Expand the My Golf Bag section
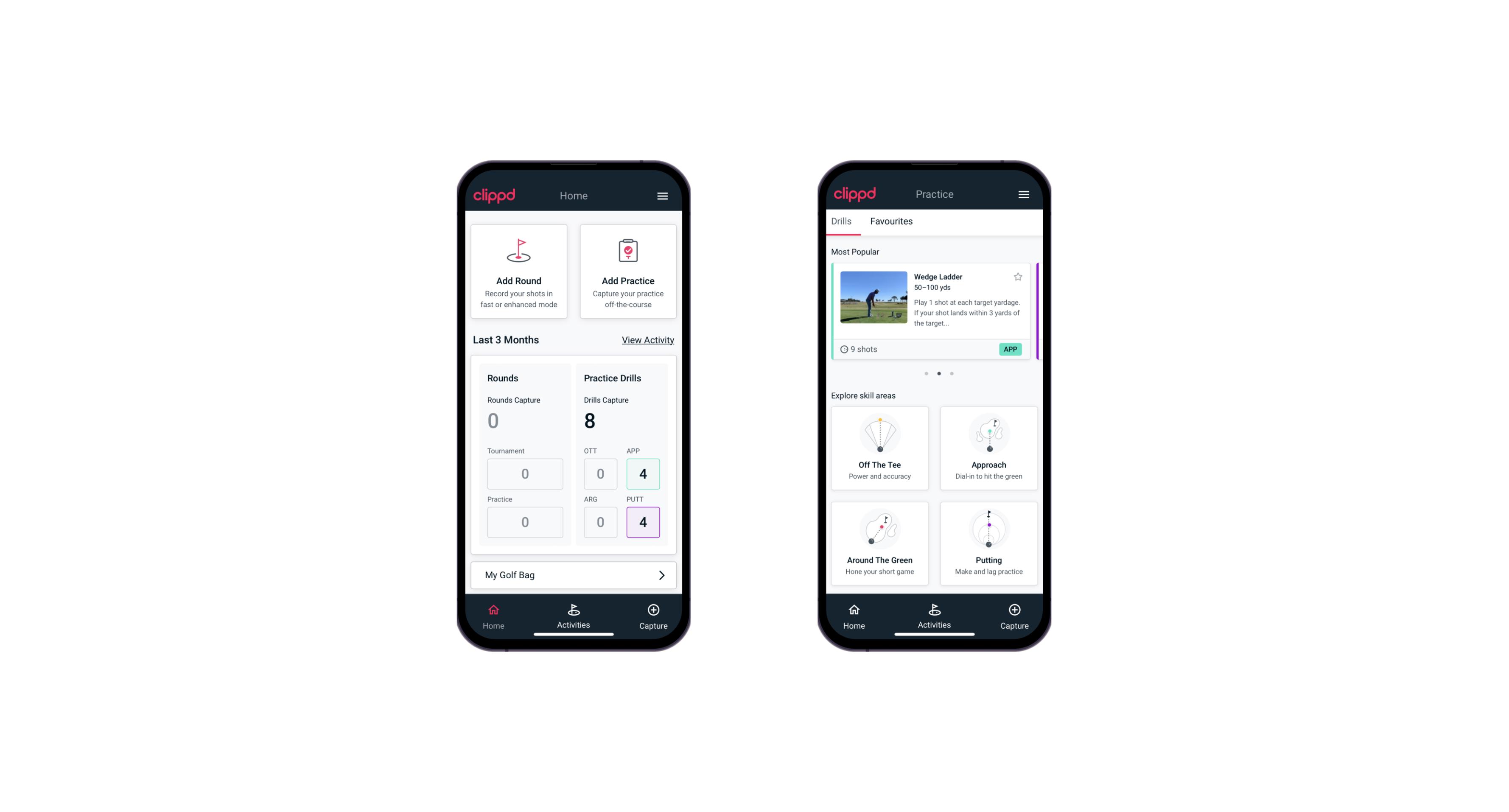 point(660,575)
